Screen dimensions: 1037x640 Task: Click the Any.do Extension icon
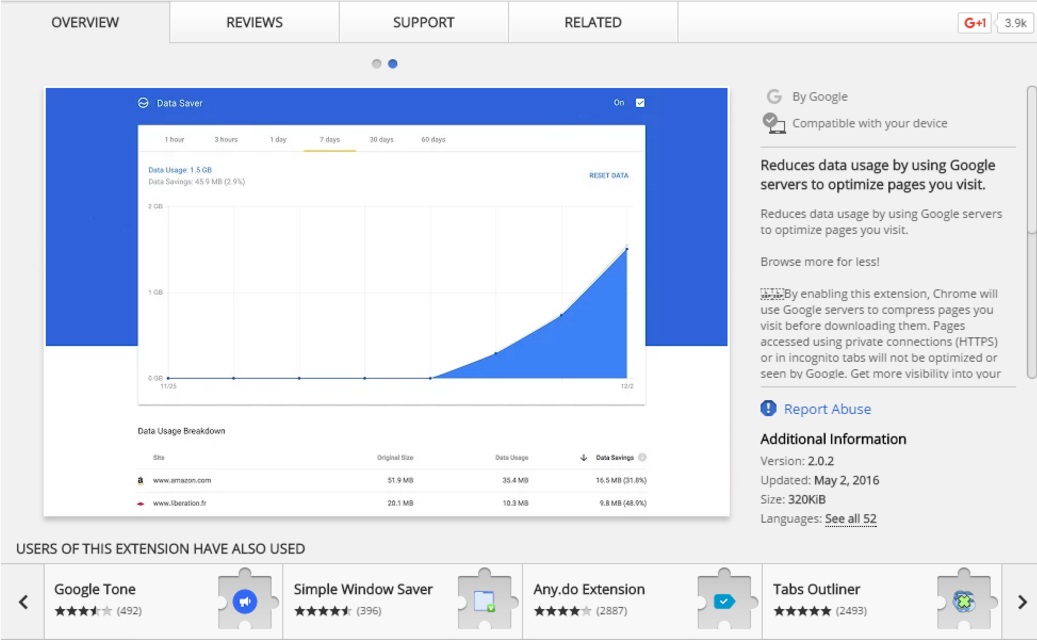(723, 600)
